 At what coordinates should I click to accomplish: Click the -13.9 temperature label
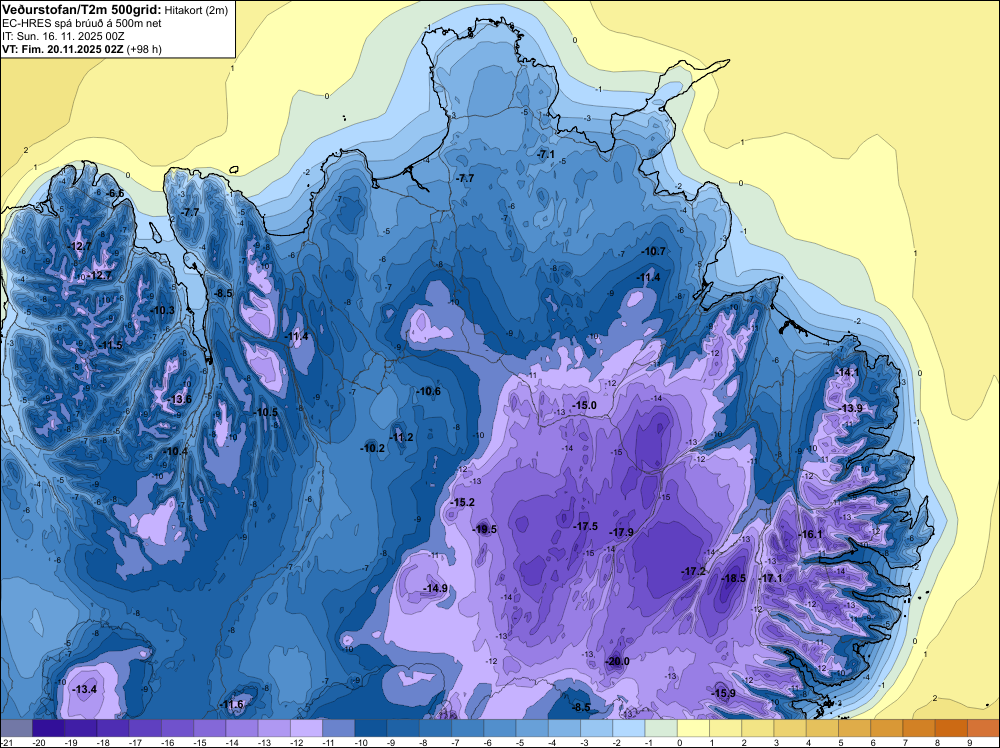coord(851,408)
